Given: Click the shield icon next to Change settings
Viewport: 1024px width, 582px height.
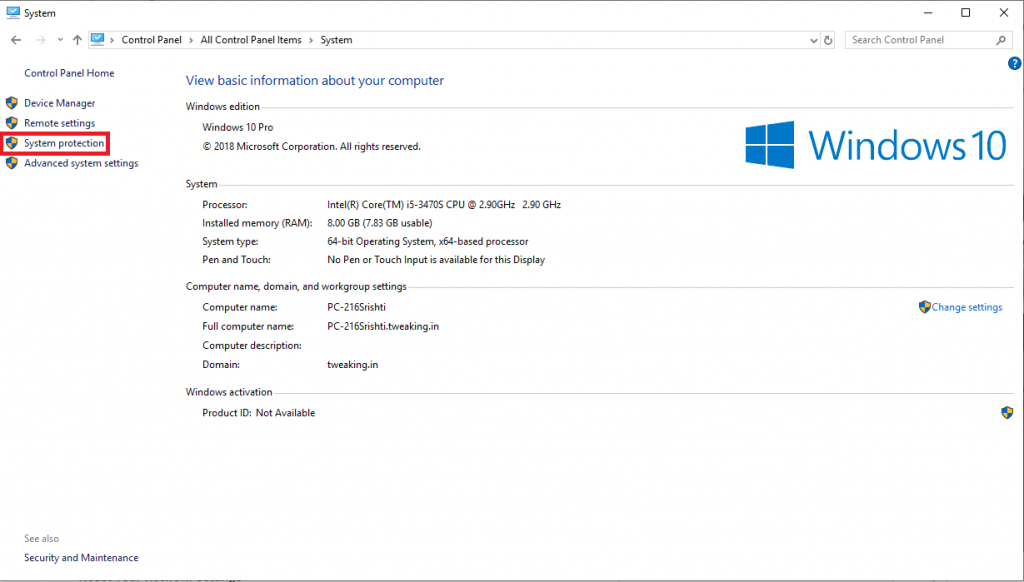Looking at the screenshot, I should [924, 307].
